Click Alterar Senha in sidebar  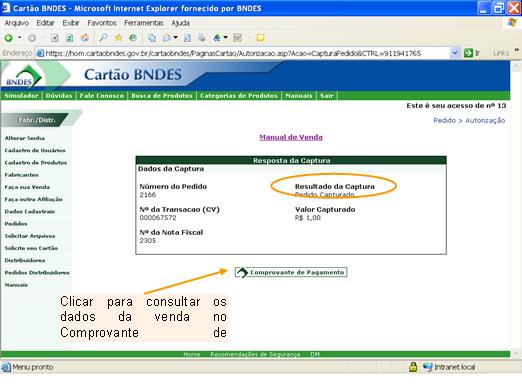pos(25,138)
